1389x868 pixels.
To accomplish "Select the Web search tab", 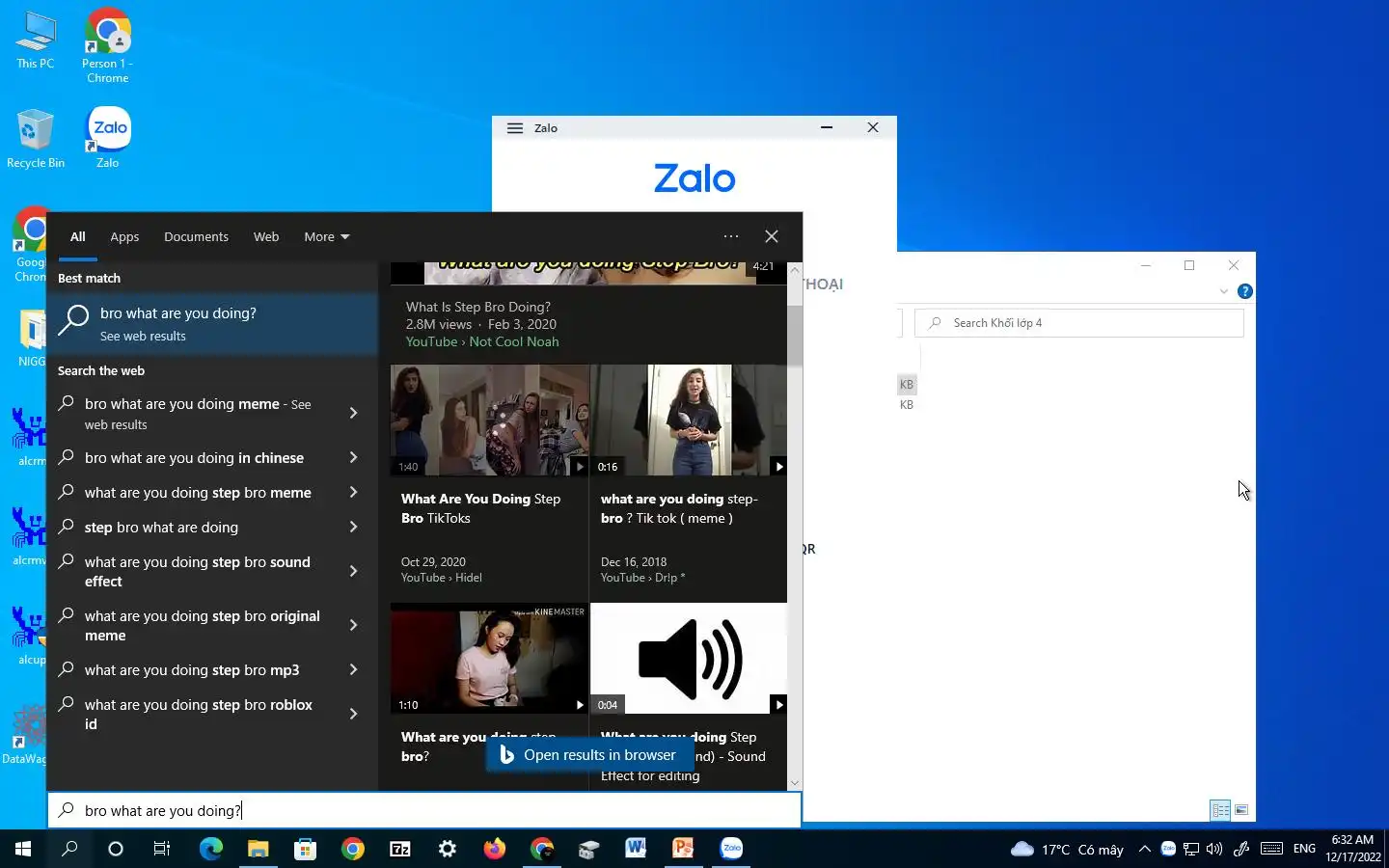I will point(266,236).
